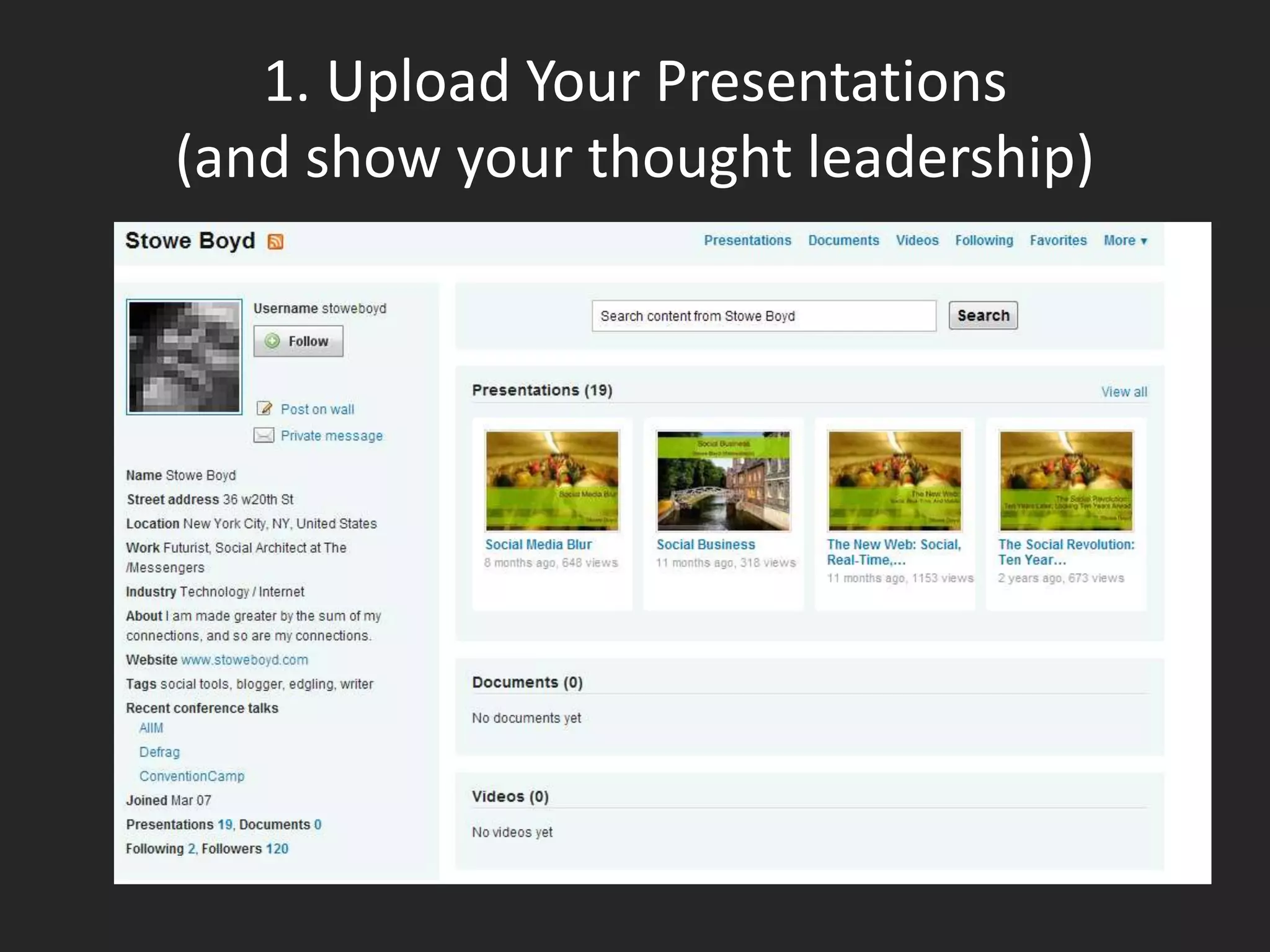Open the Defrag conference talk link
The width and height of the screenshot is (1270, 952).
(159, 752)
